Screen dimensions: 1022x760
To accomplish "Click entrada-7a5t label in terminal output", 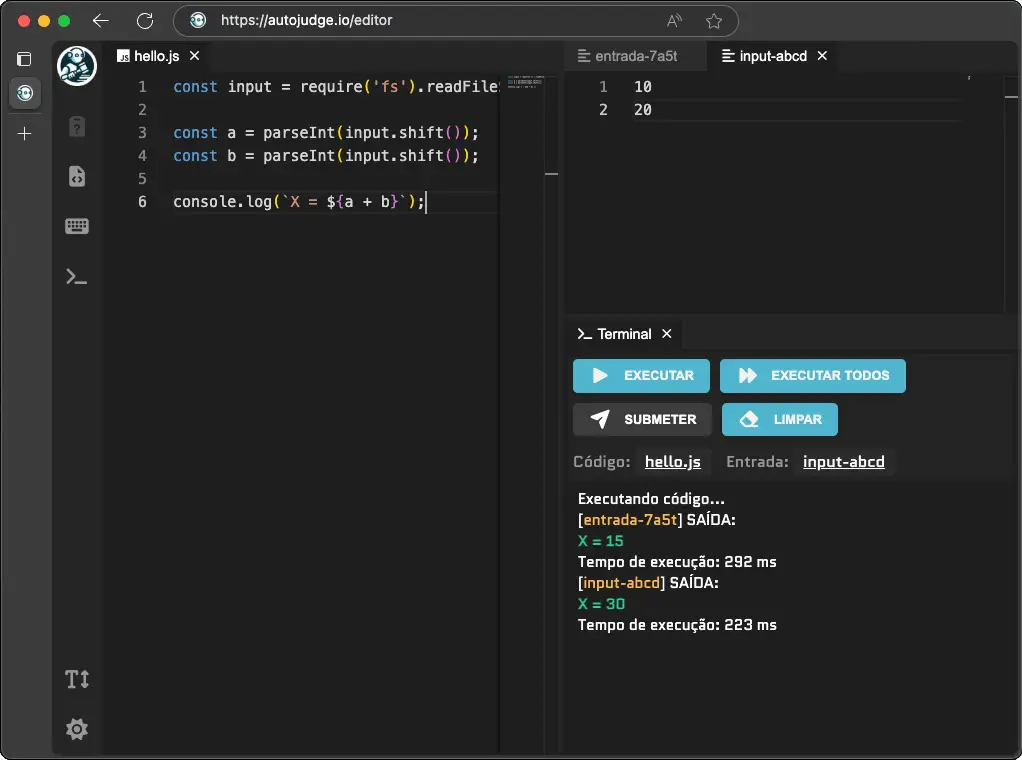I will pos(630,519).
